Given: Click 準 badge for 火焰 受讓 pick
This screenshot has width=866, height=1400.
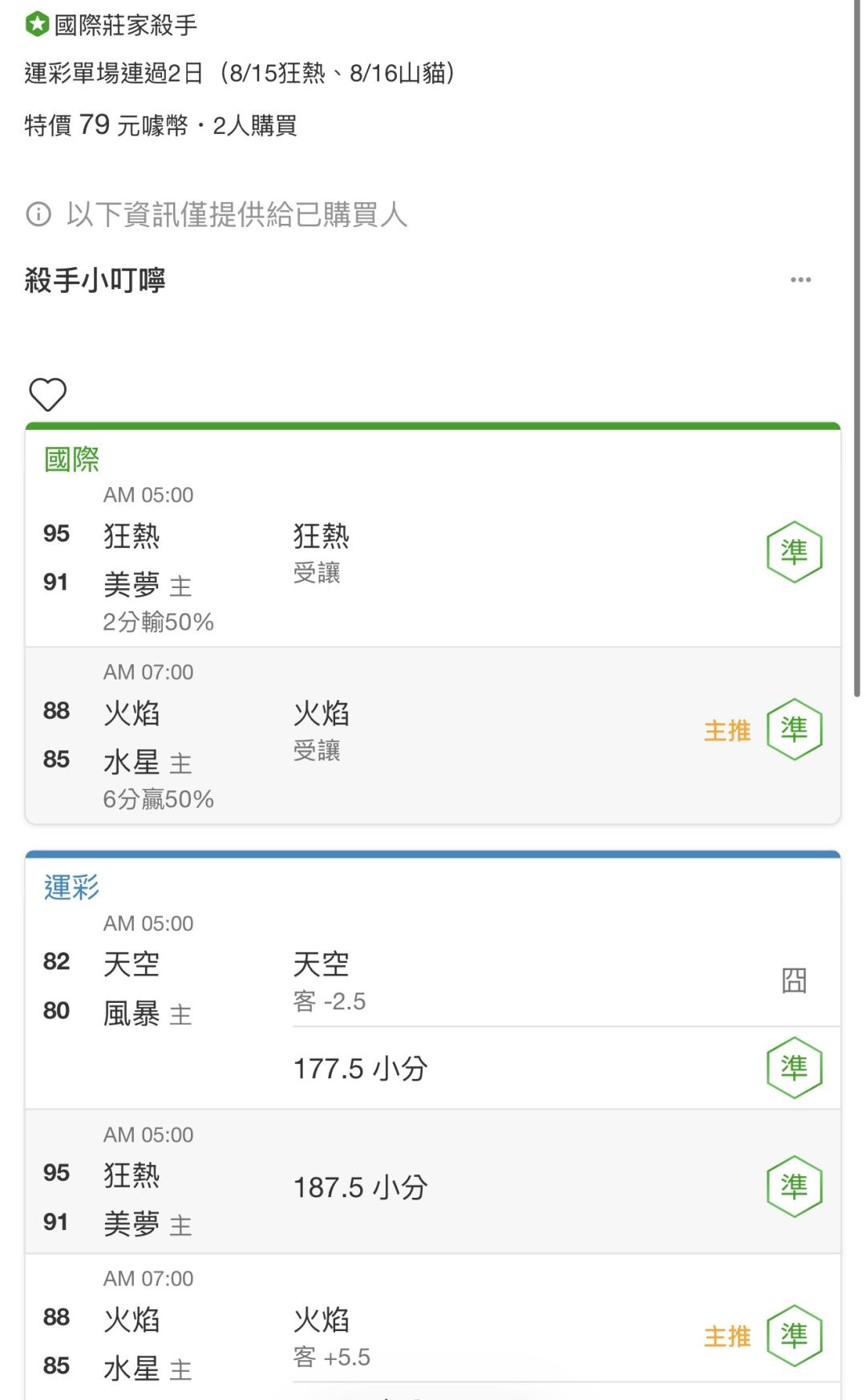Looking at the screenshot, I should point(794,729).
